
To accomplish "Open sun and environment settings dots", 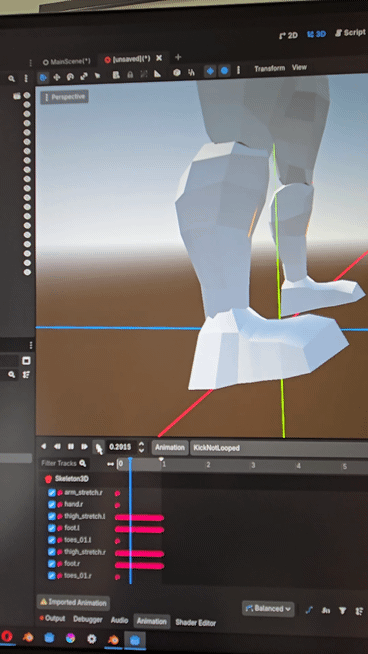I will click(x=239, y=70).
